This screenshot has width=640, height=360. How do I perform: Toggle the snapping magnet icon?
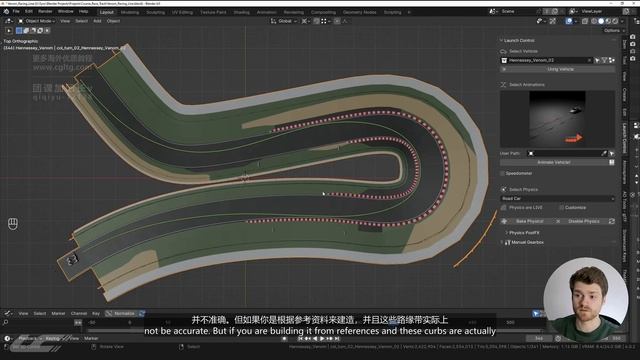(316, 21)
